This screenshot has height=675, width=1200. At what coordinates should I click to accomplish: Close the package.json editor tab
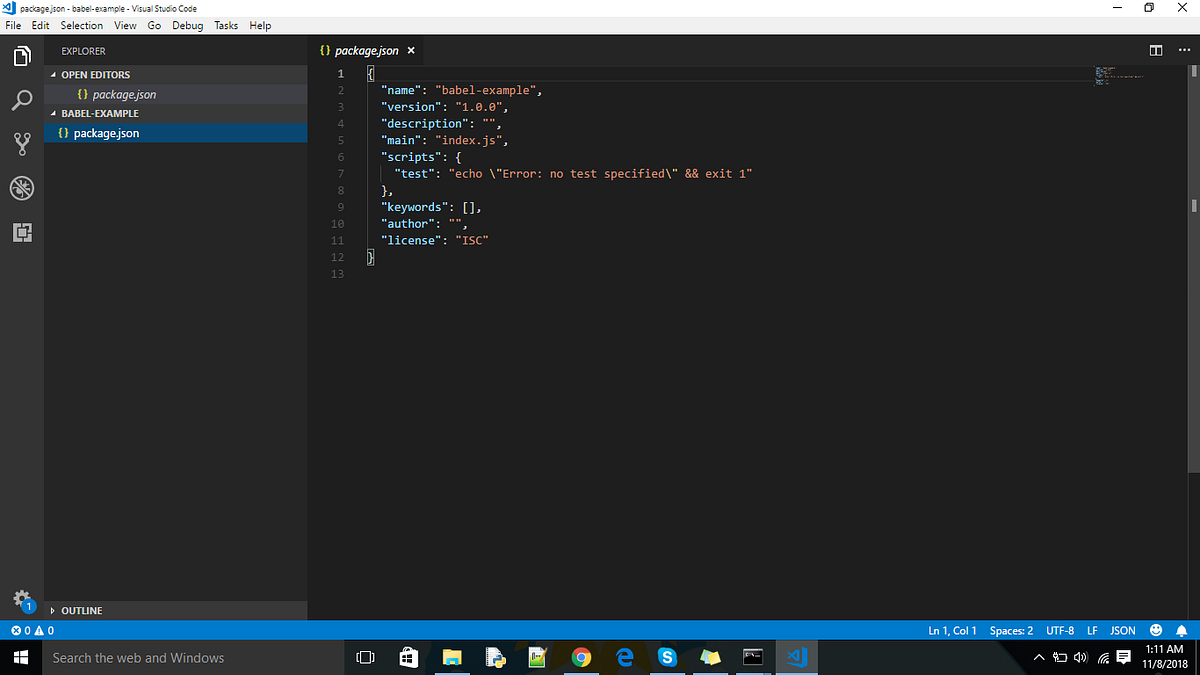(411, 50)
